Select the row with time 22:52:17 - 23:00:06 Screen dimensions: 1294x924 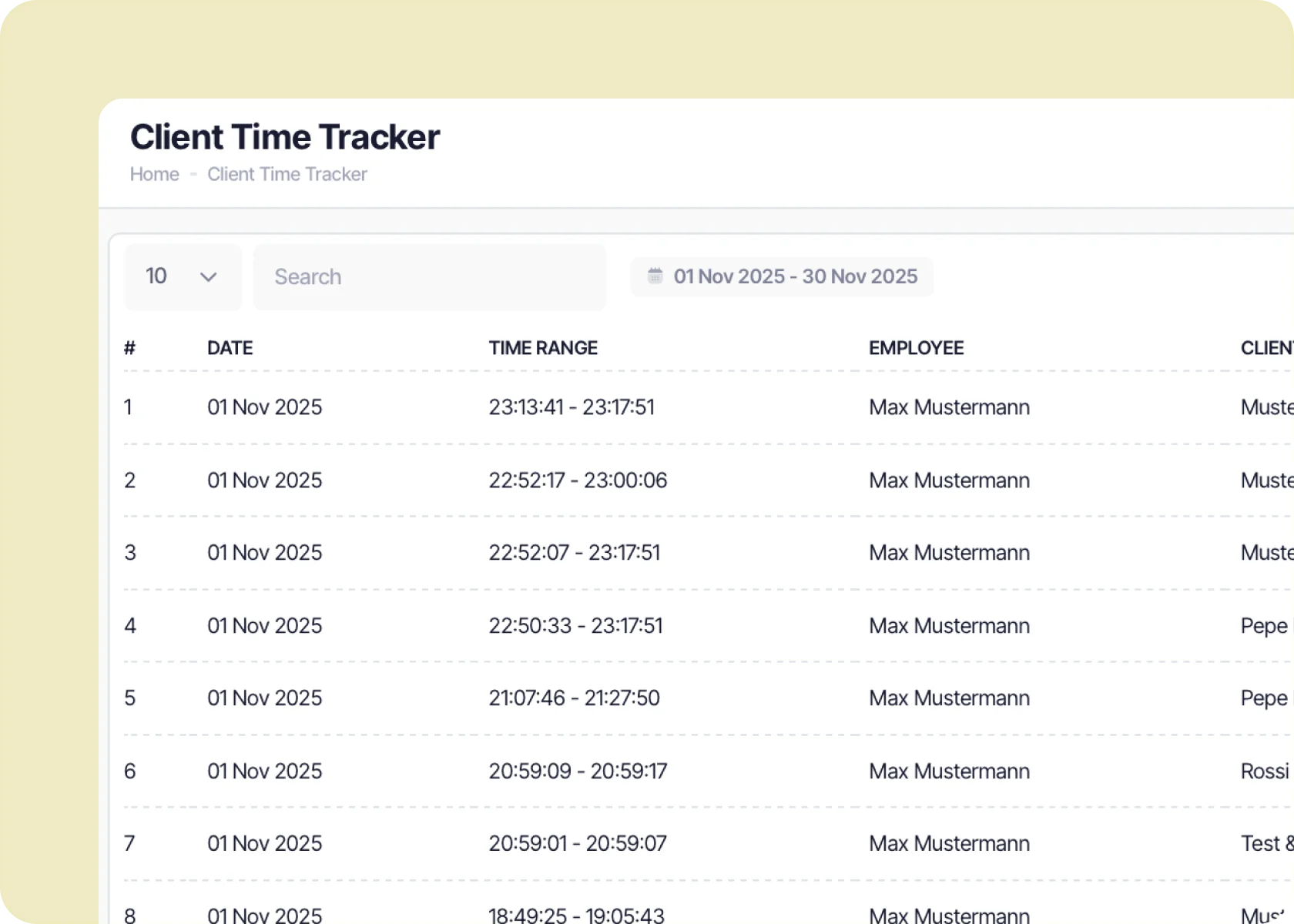coord(577,480)
